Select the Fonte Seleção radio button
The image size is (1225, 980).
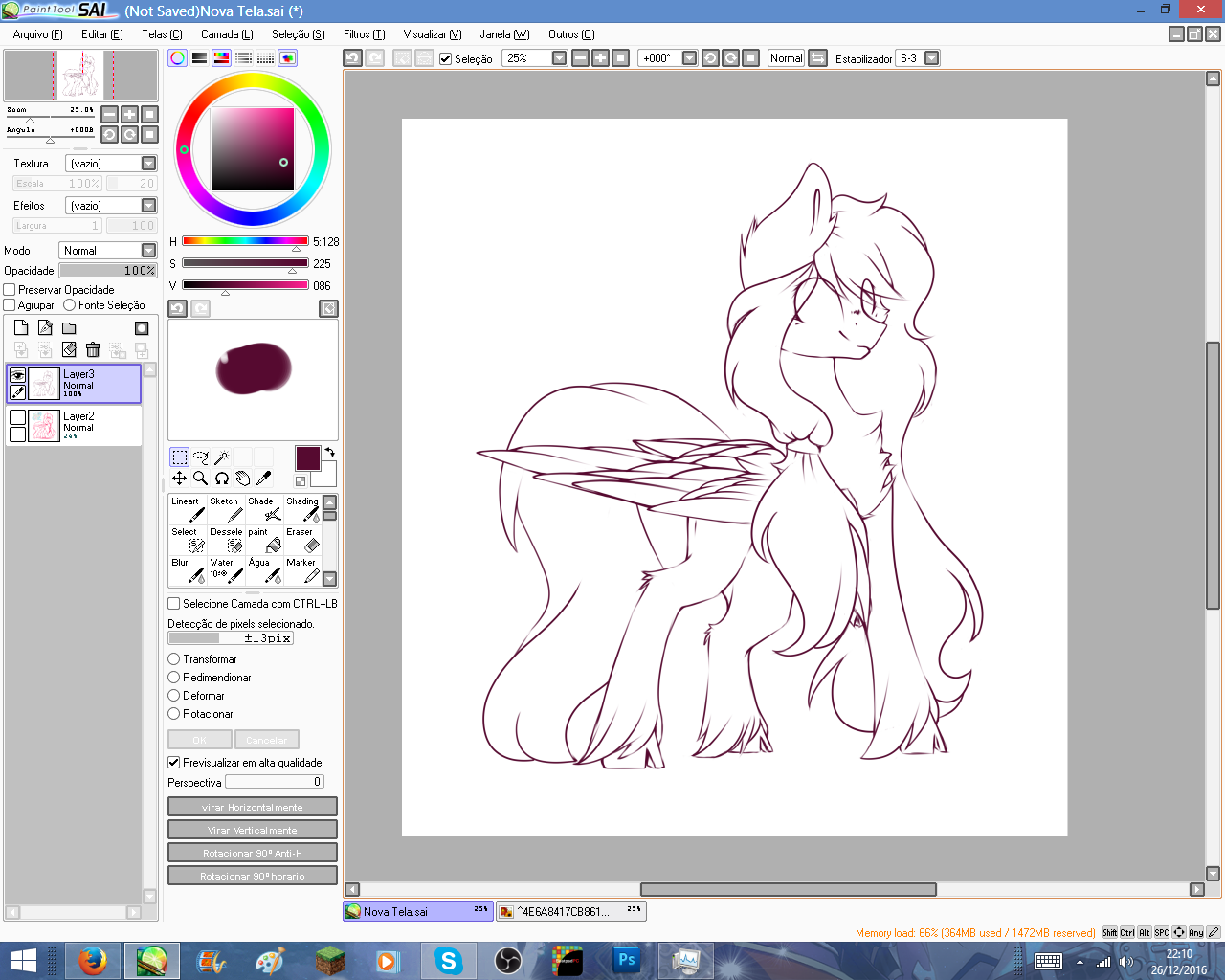(x=69, y=305)
